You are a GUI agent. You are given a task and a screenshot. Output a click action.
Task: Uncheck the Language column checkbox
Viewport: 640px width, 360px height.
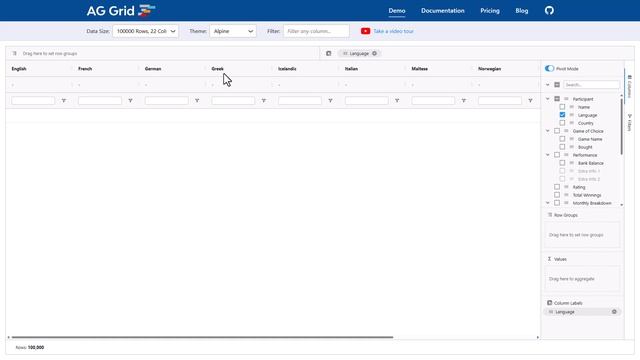(x=562, y=115)
